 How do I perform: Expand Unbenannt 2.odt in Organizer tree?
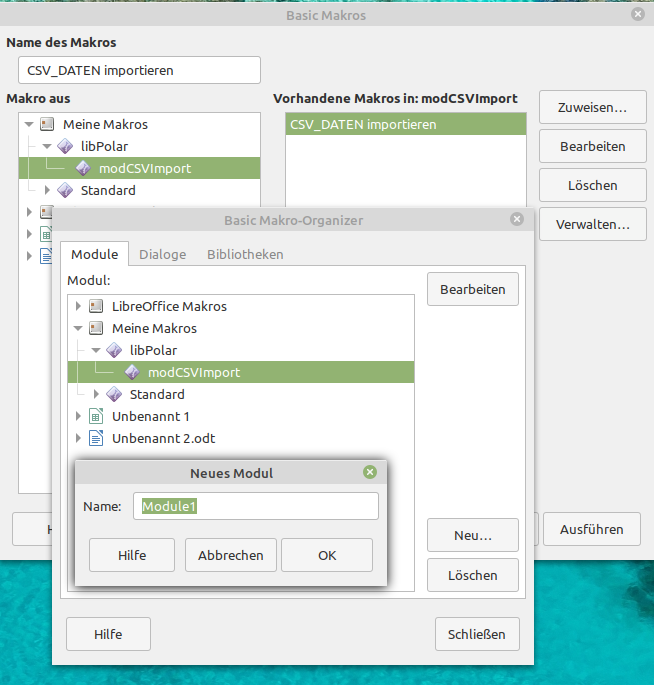78,438
